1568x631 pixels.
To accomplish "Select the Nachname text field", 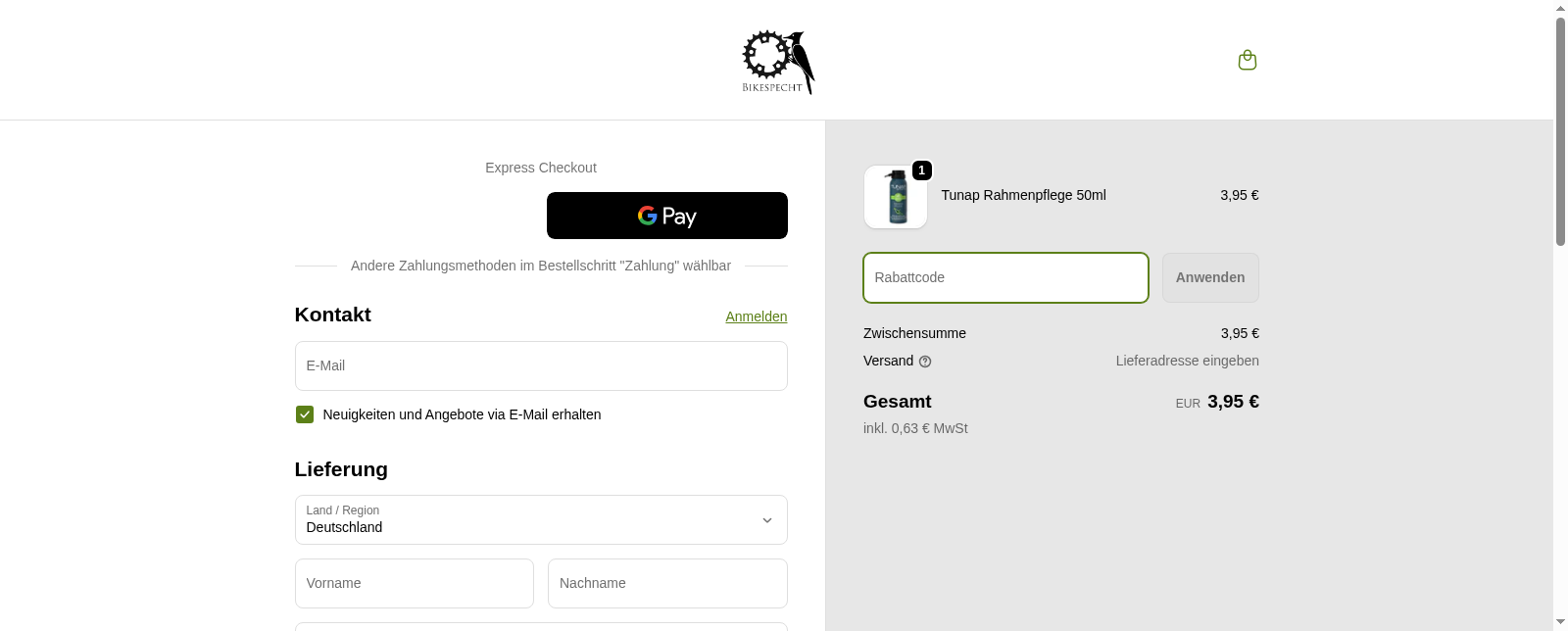I will click(667, 583).
